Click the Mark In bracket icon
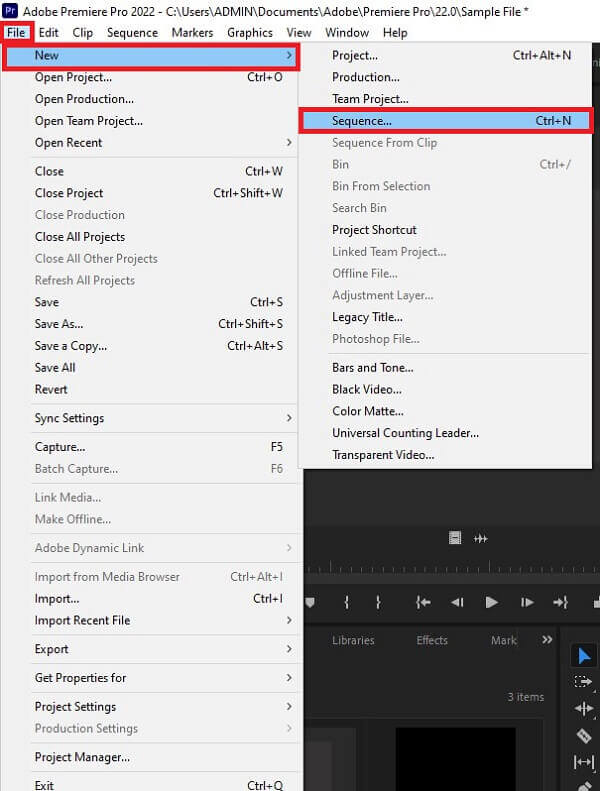The width and height of the screenshot is (600, 791). point(347,602)
